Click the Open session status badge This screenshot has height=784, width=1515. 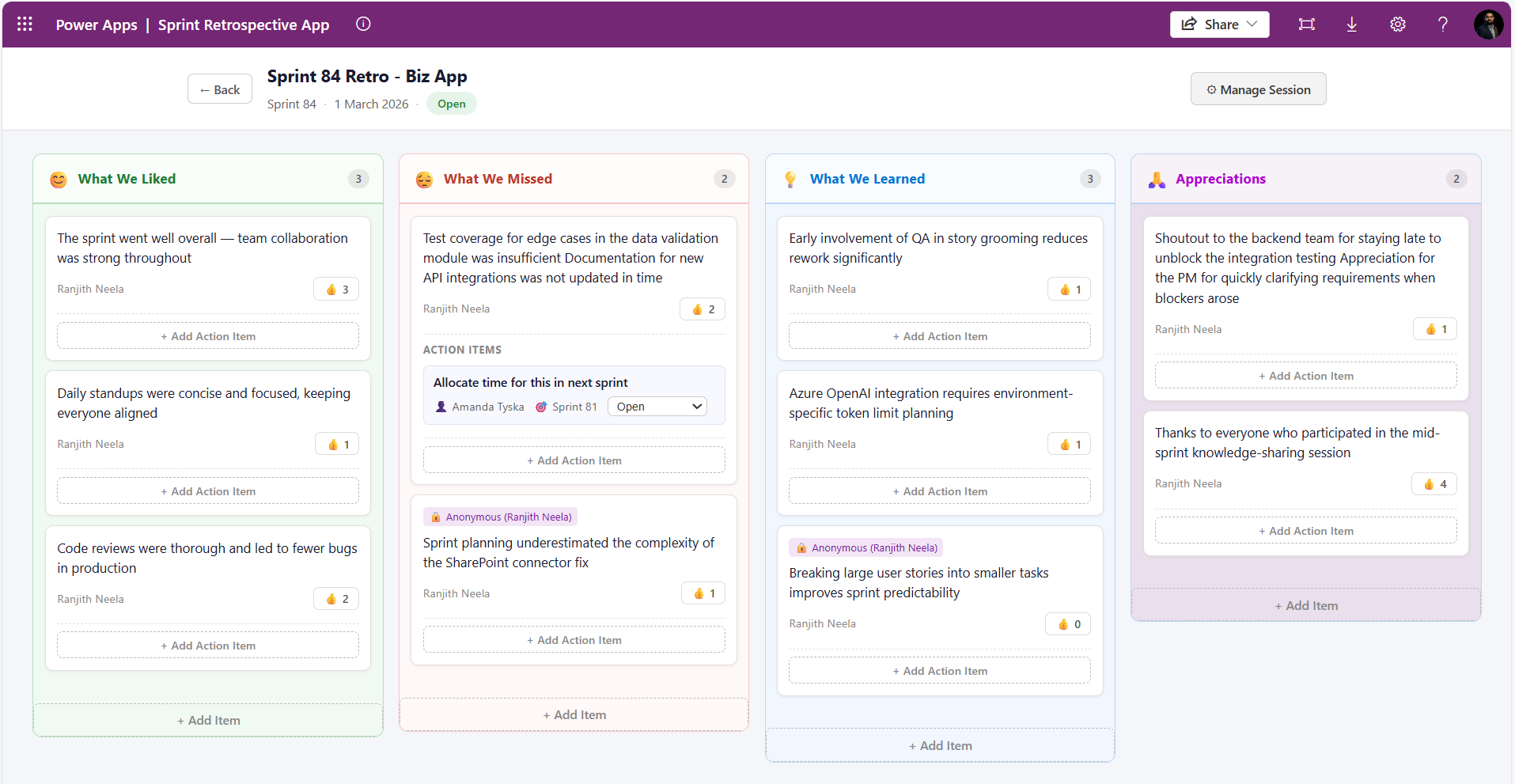click(x=451, y=104)
